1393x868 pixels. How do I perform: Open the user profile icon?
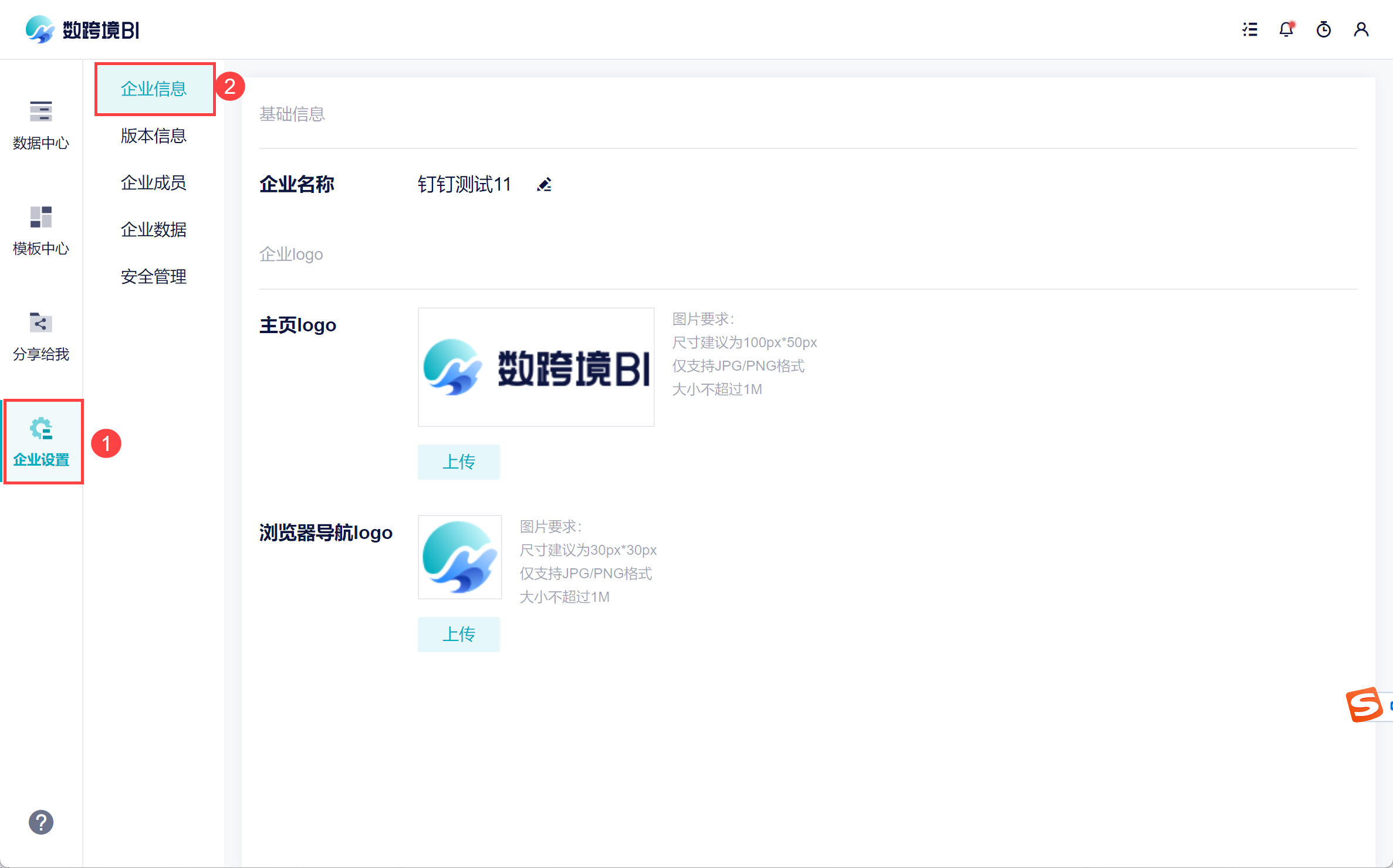(1361, 29)
